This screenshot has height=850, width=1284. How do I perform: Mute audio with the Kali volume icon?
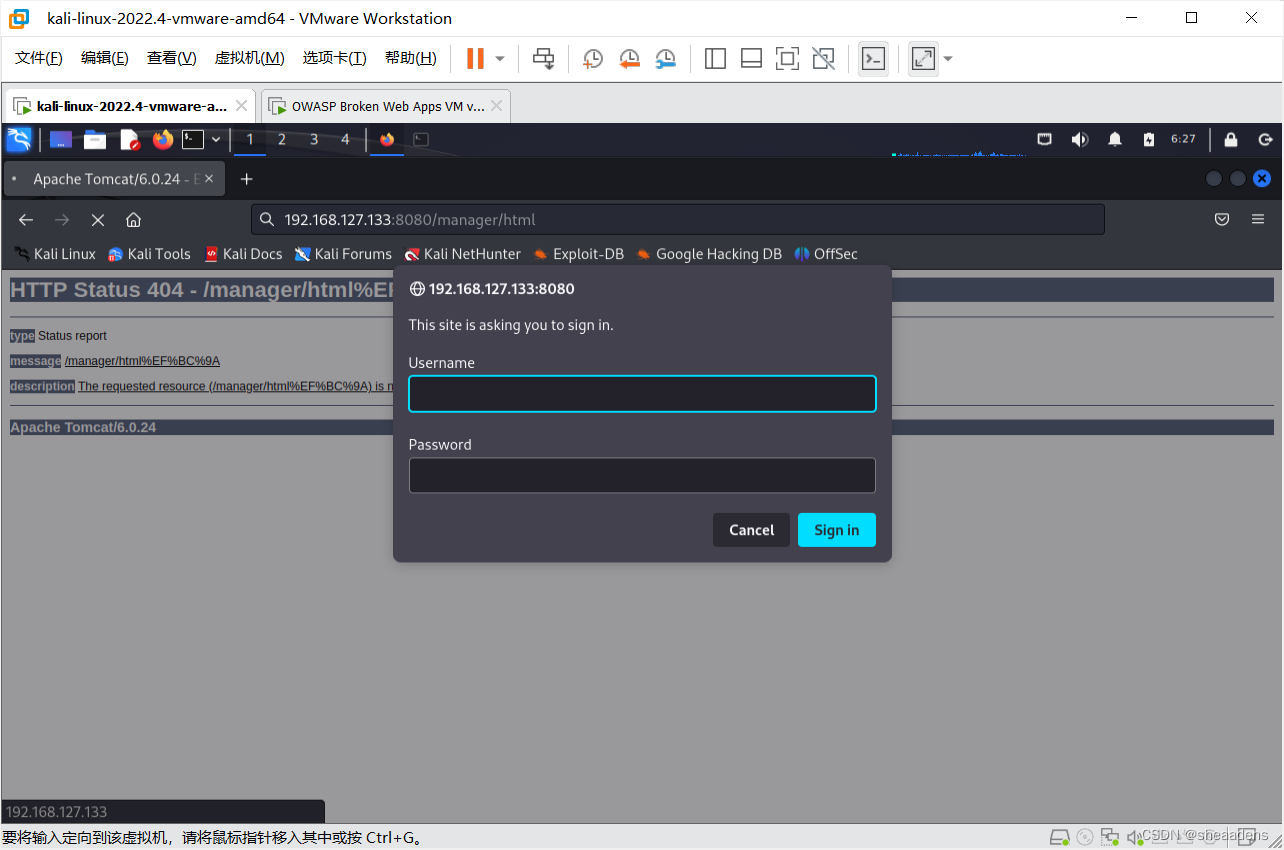click(1080, 139)
